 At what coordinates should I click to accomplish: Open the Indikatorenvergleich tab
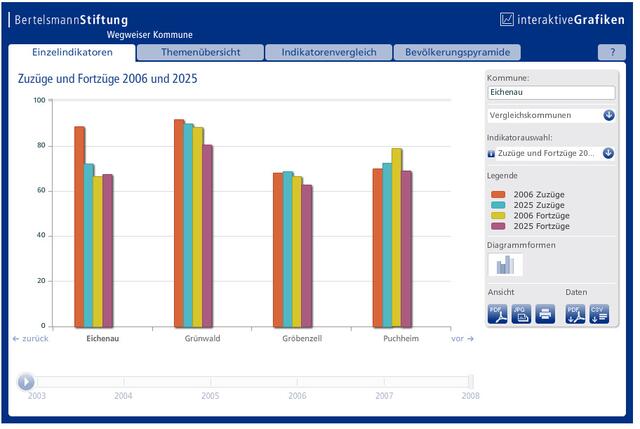329,52
